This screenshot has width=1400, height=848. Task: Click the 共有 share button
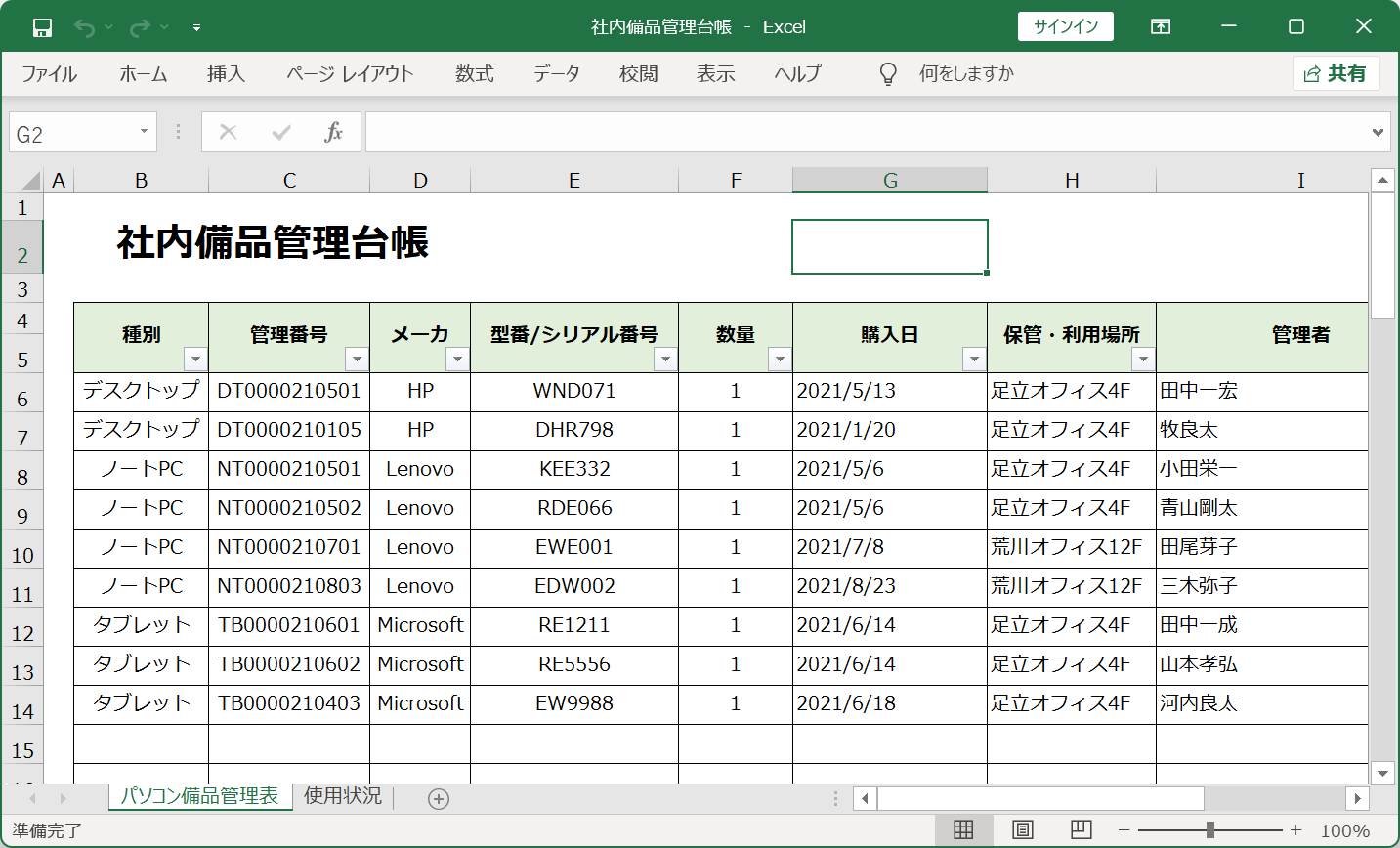[1336, 73]
